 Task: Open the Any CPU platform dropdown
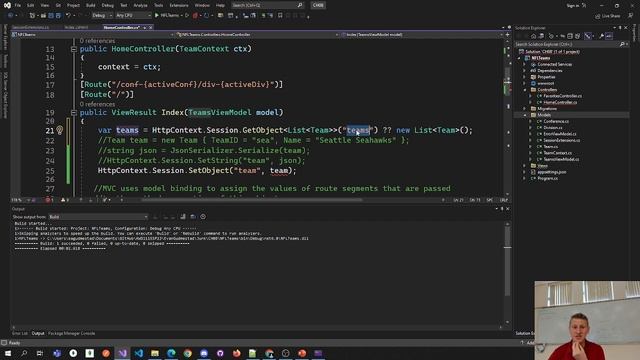click(133, 16)
